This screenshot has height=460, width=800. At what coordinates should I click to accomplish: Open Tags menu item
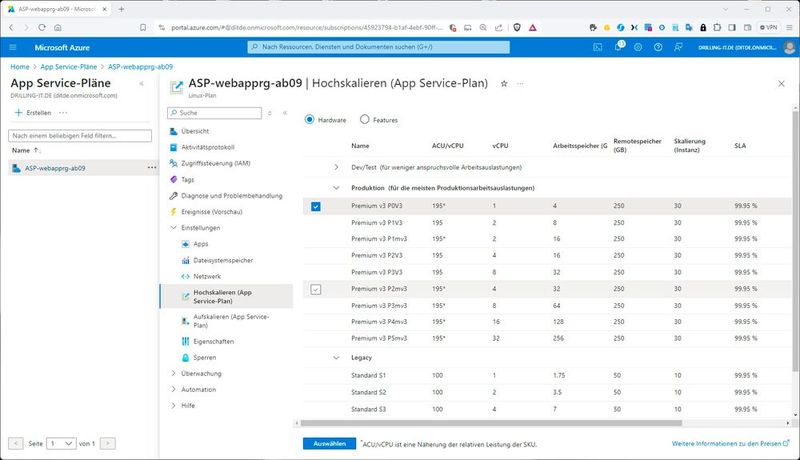pos(188,180)
